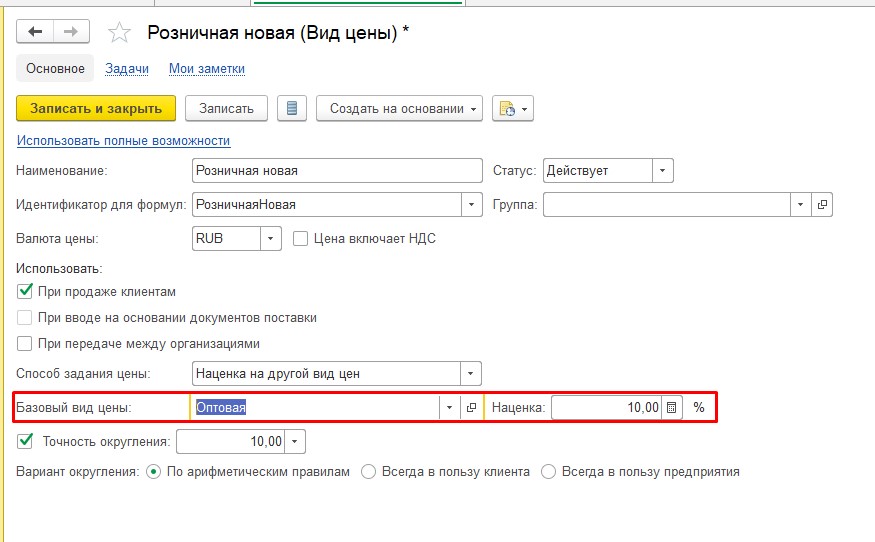Click the Группа input field
Image resolution: width=875 pixels, height=542 pixels.
click(667, 204)
